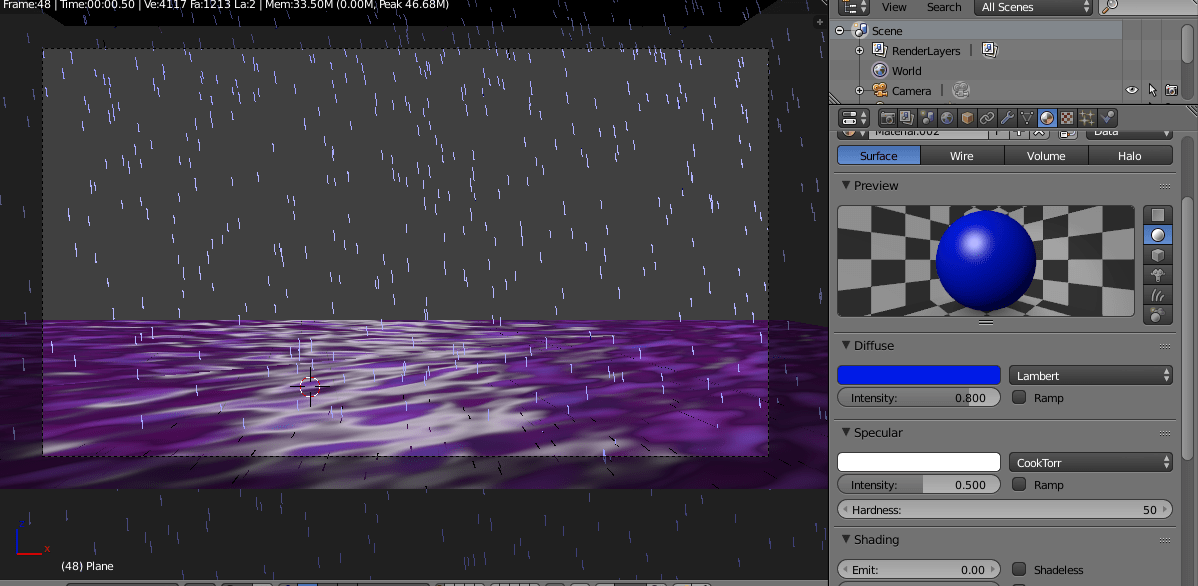The width and height of the screenshot is (1198, 586).
Task: Select the Volume material mode
Action: click(1046, 155)
